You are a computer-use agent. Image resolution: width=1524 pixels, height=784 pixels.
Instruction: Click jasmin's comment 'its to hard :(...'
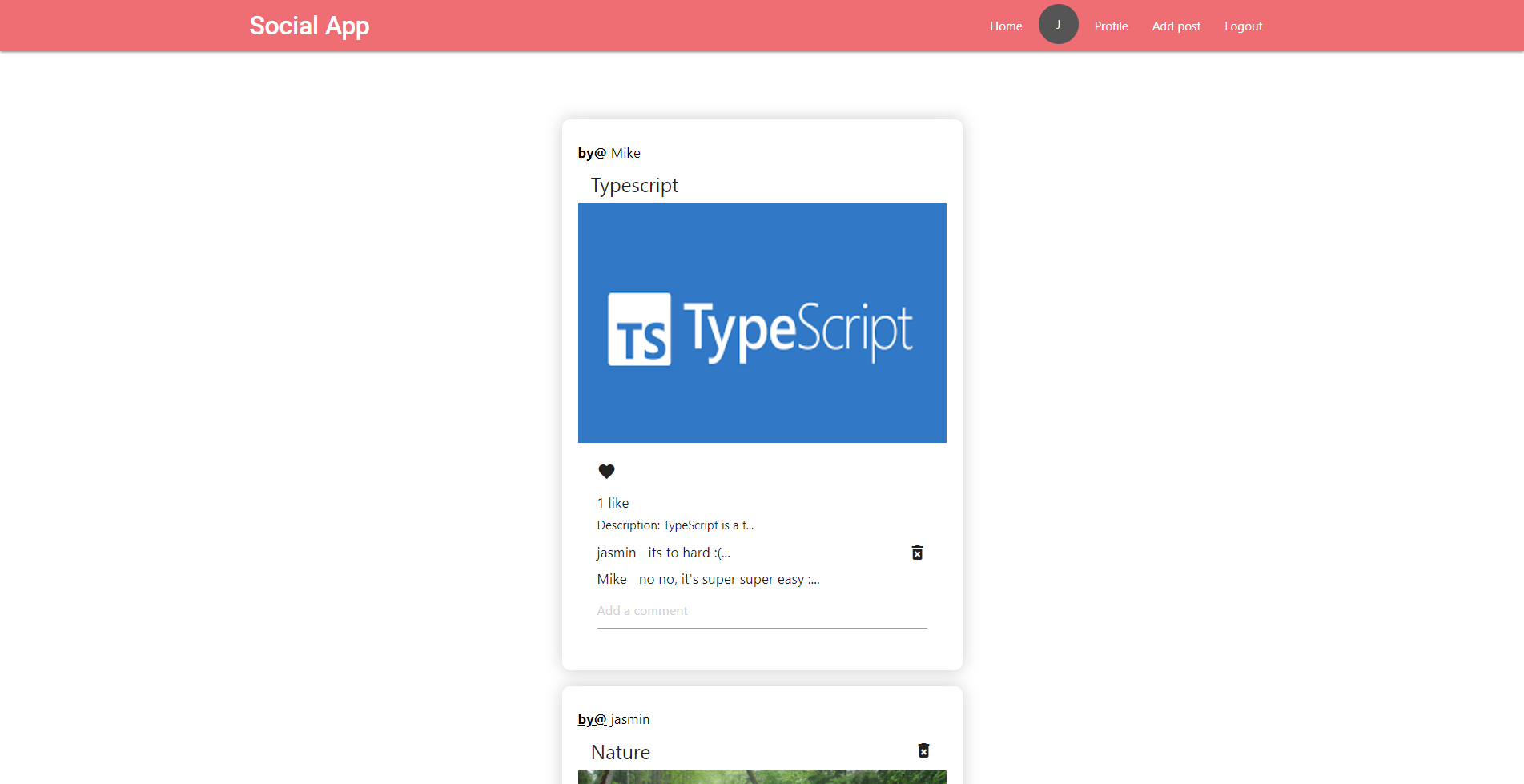pyautogui.click(x=689, y=553)
